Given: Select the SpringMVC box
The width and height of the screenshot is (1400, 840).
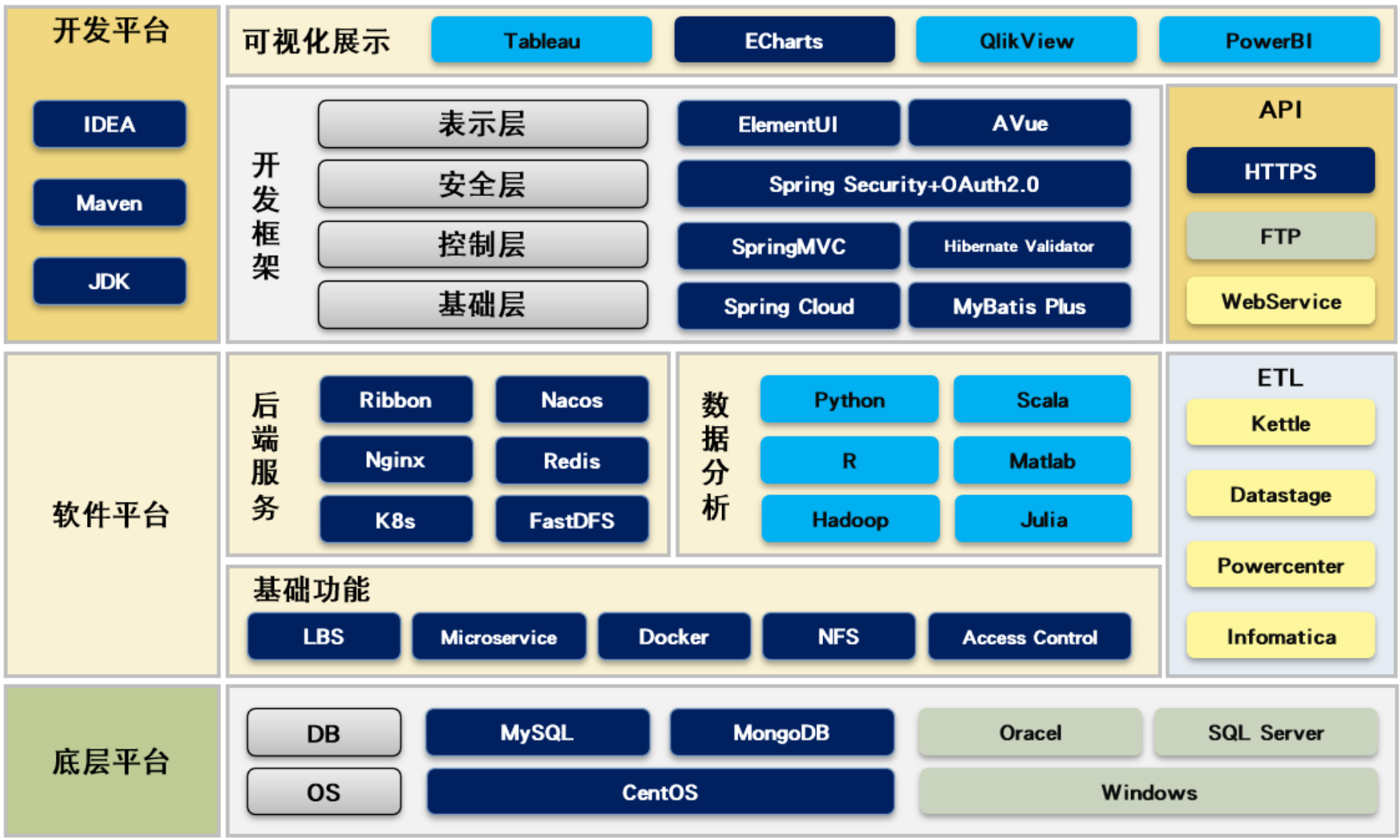Looking at the screenshot, I should click(788, 246).
